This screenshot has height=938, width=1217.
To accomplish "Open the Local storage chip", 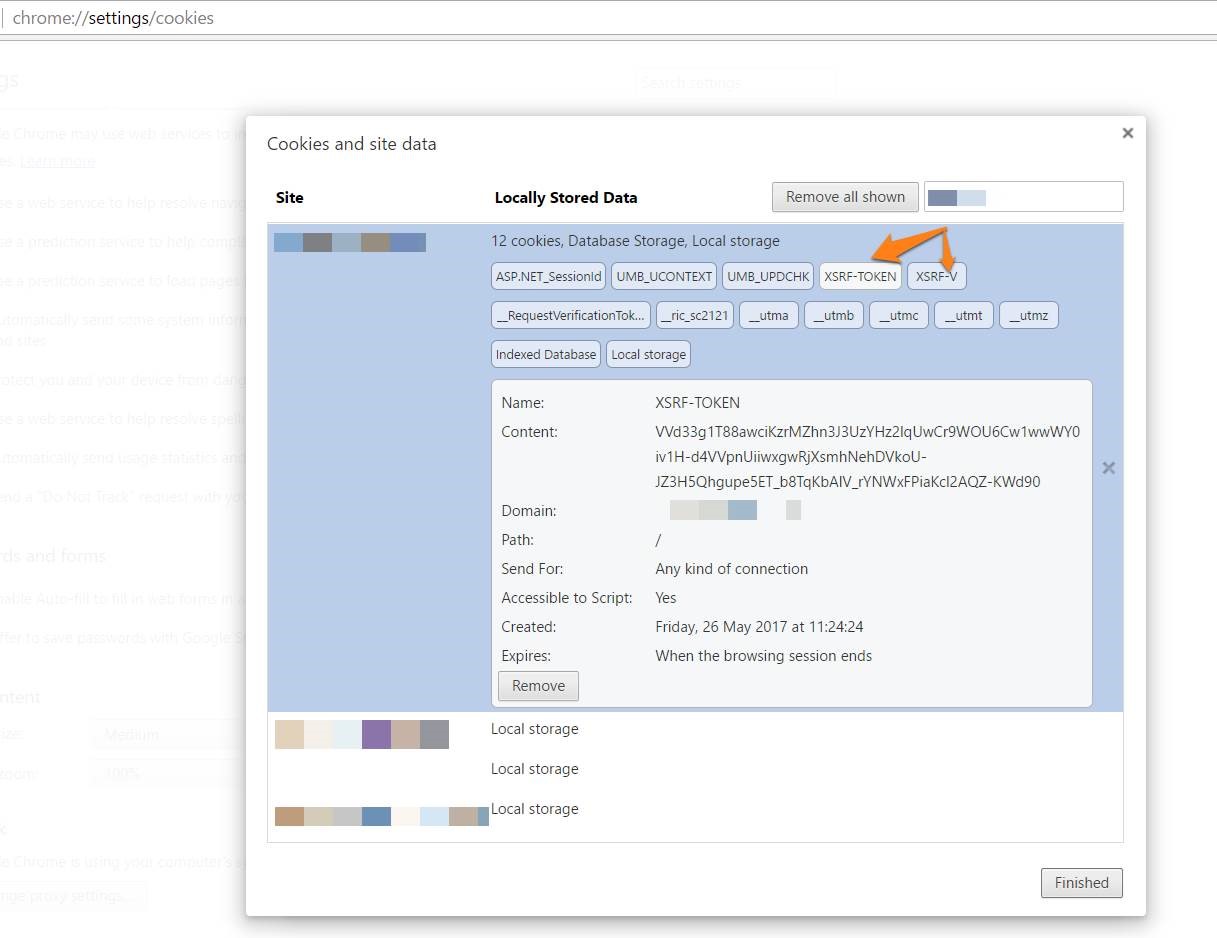I will point(648,354).
